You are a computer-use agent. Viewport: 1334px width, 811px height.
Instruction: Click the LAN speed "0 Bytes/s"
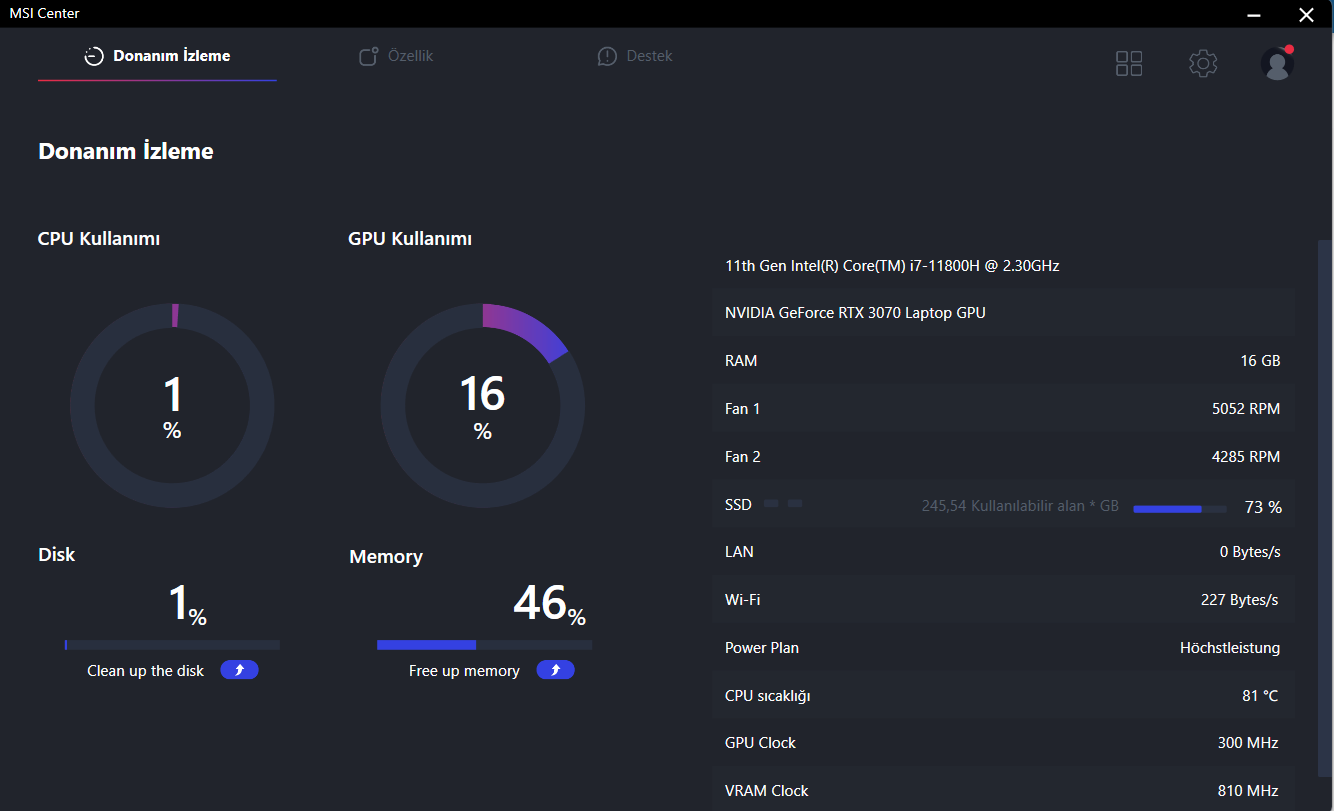[x=1250, y=552]
